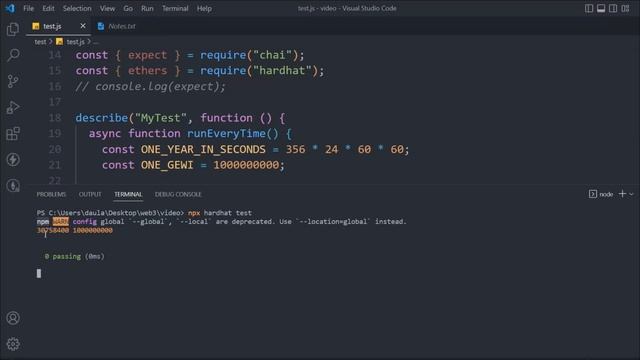640x360 pixels.
Task: Click the ONE_GEWI constant name
Action: [167, 165]
